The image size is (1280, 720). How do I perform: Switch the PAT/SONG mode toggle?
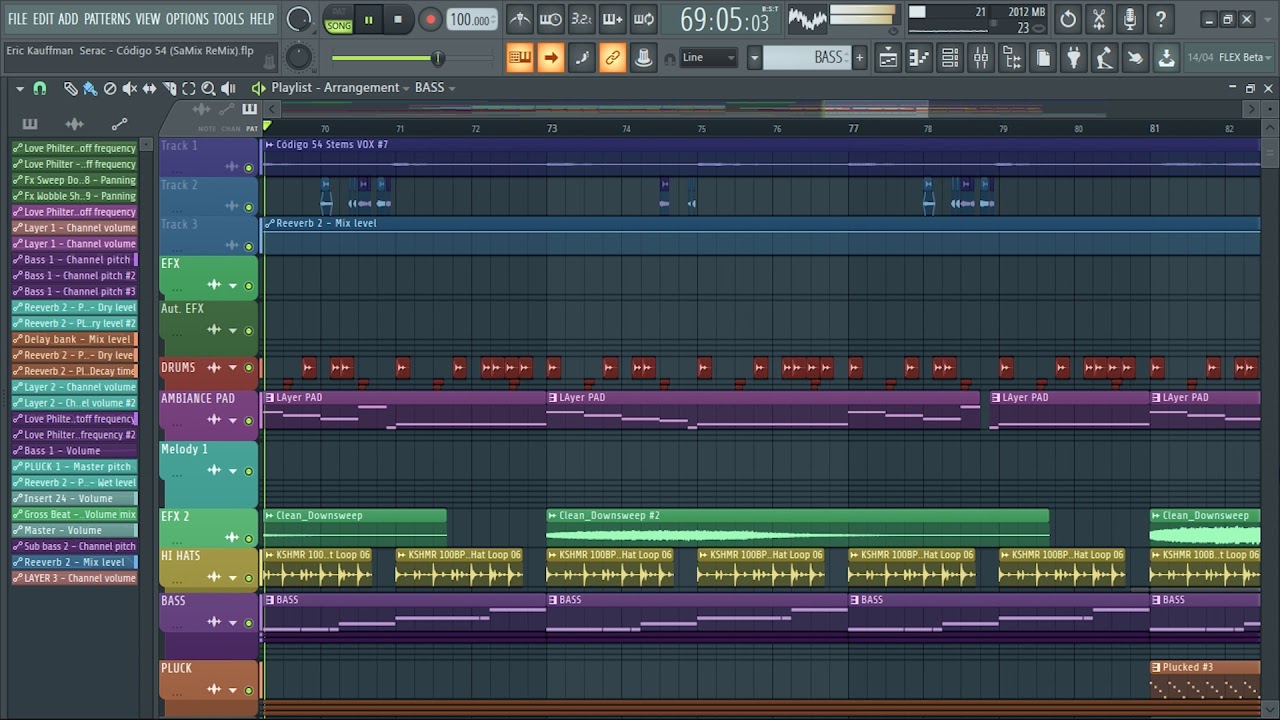point(339,19)
